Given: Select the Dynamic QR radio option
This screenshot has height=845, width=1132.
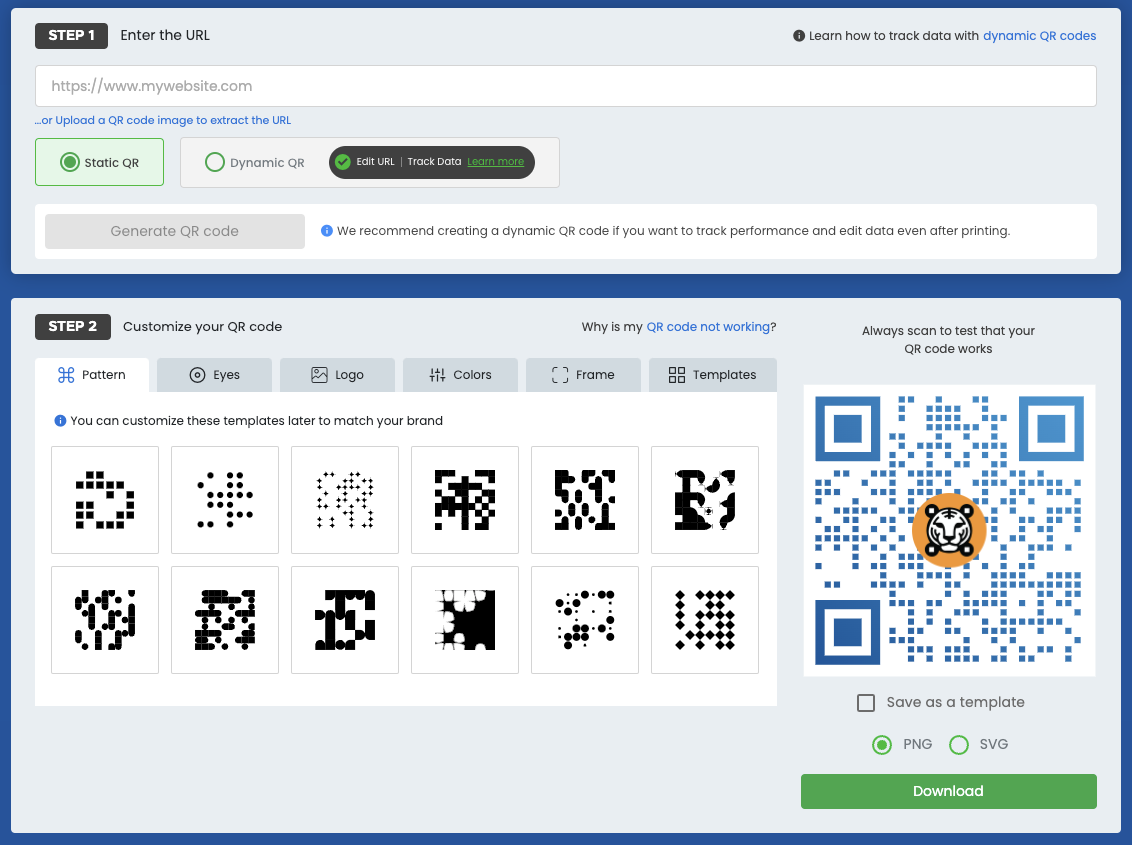Looking at the screenshot, I should (215, 162).
